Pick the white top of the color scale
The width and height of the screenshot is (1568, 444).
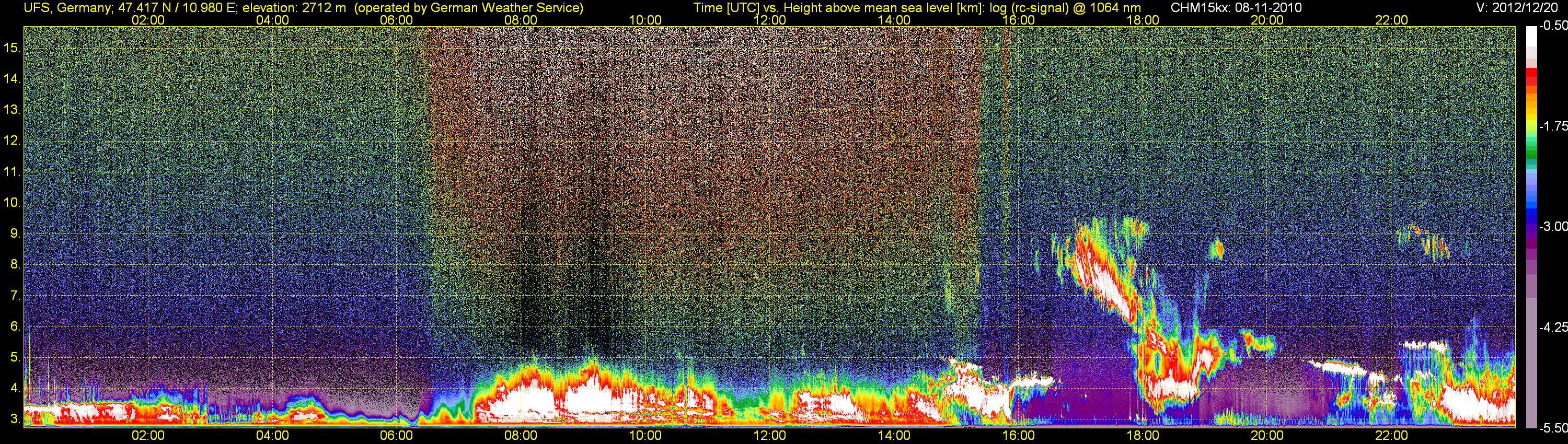tap(1531, 37)
